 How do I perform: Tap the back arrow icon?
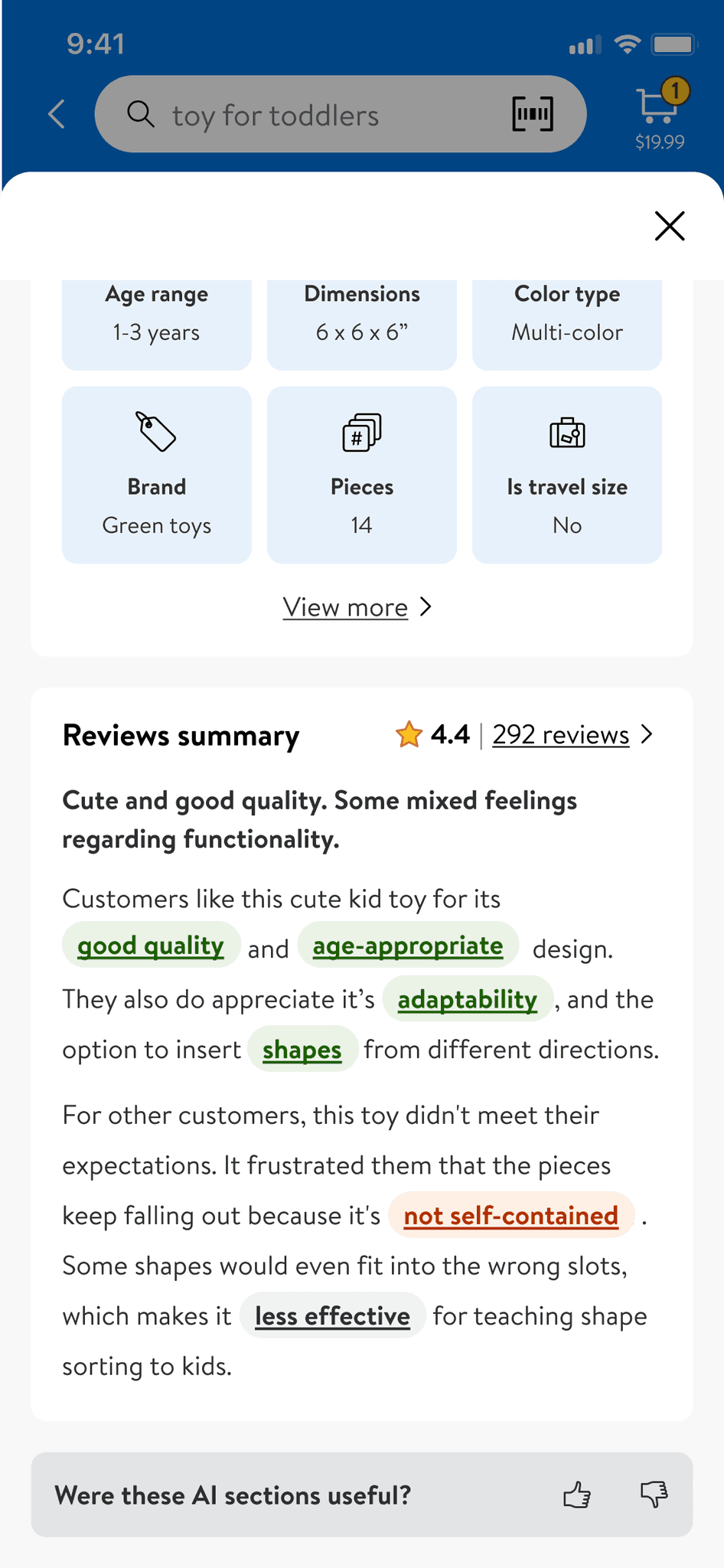pyautogui.click(x=57, y=115)
